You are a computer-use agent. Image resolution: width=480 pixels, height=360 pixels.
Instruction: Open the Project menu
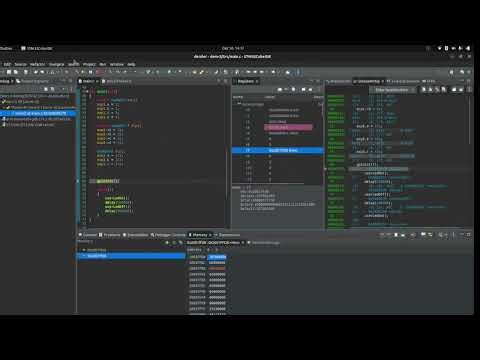tap(89, 64)
